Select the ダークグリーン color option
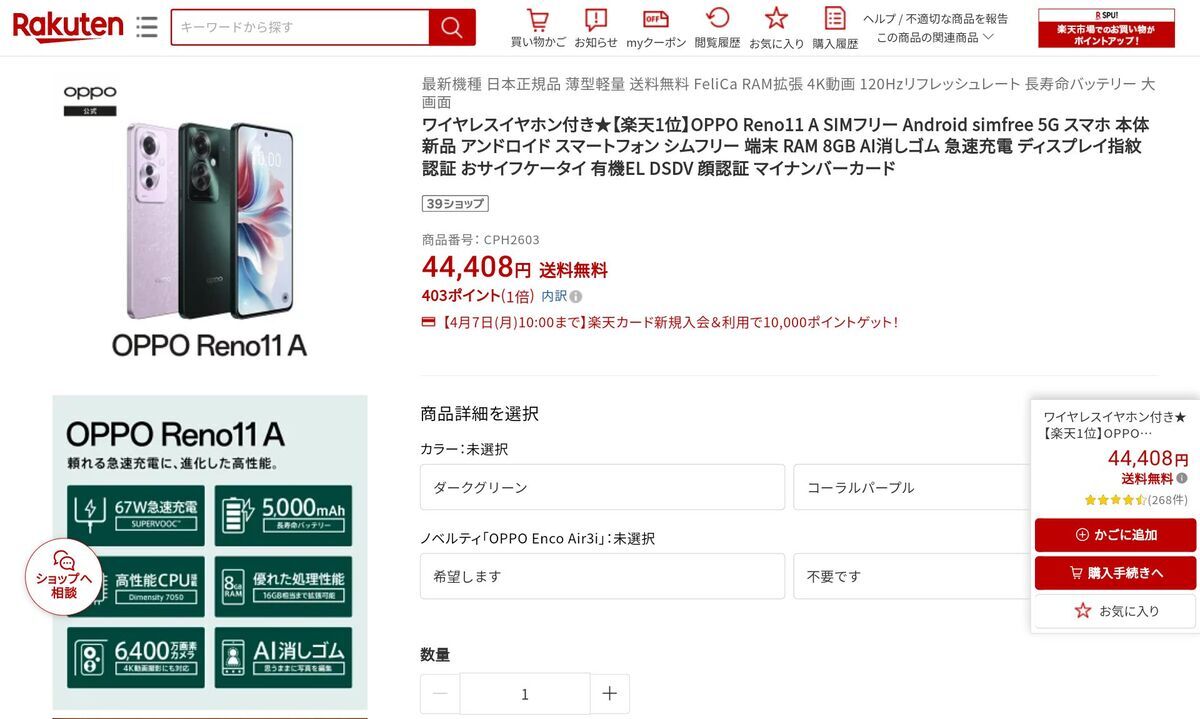The image size is (1200, 719). [x=602, y=487]
